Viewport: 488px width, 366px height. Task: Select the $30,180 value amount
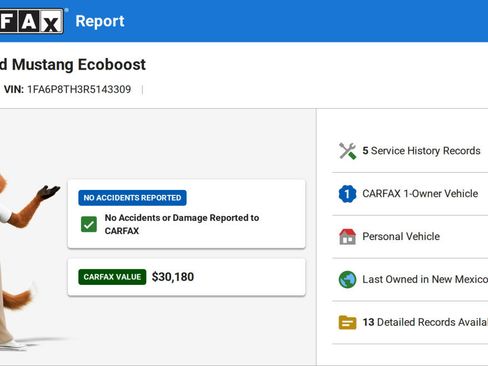(173, 277)
